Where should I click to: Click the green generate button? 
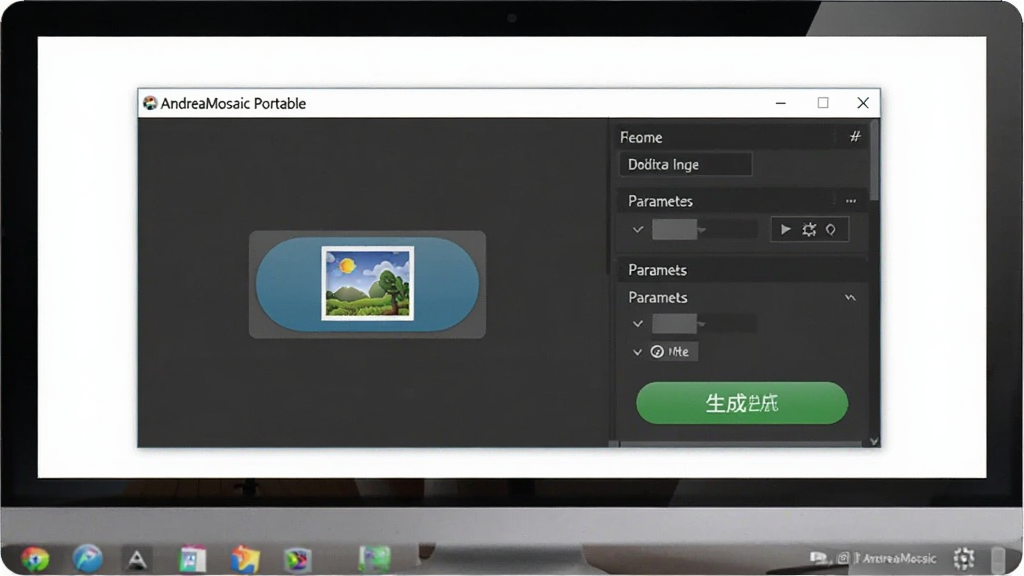pos(742,403)
